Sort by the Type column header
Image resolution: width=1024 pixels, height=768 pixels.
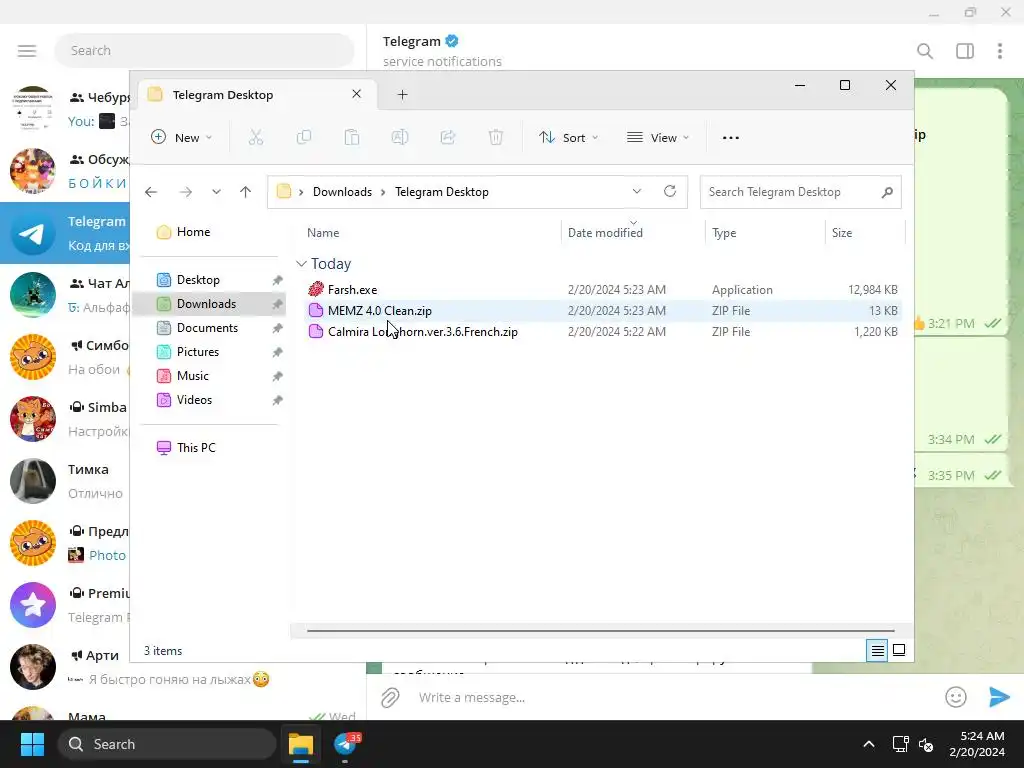pos(765,232)
